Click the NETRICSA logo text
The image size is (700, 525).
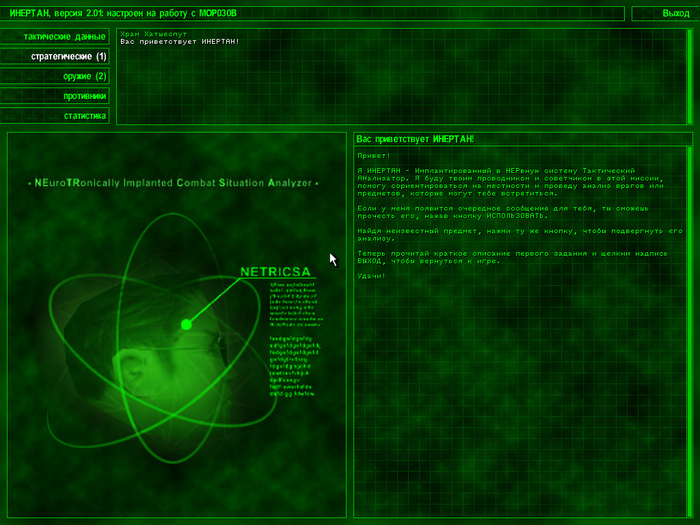276,271
